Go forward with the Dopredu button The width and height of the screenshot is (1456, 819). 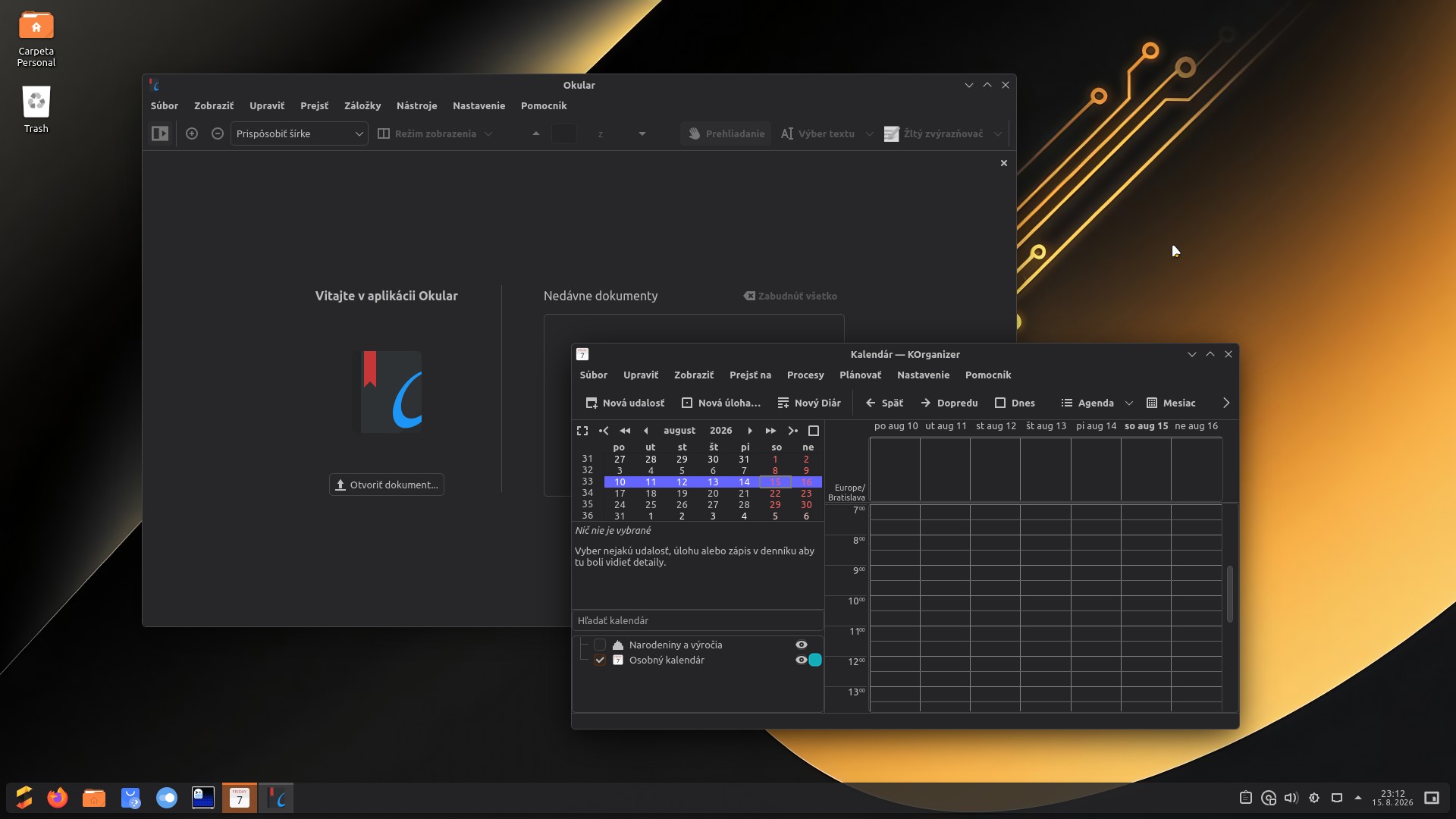[x=949, y=403]
